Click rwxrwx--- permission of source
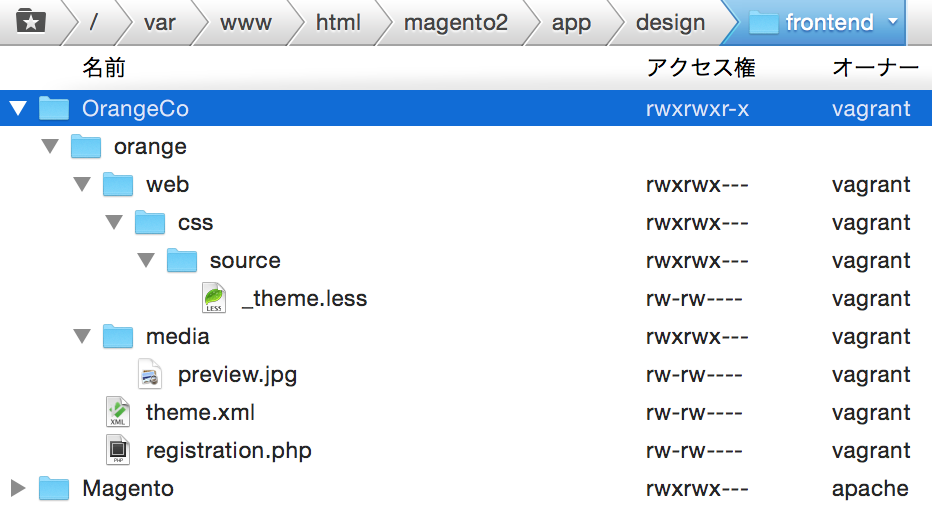The width and height of the screenshot is (932, 520). click(x=697, y=261)
